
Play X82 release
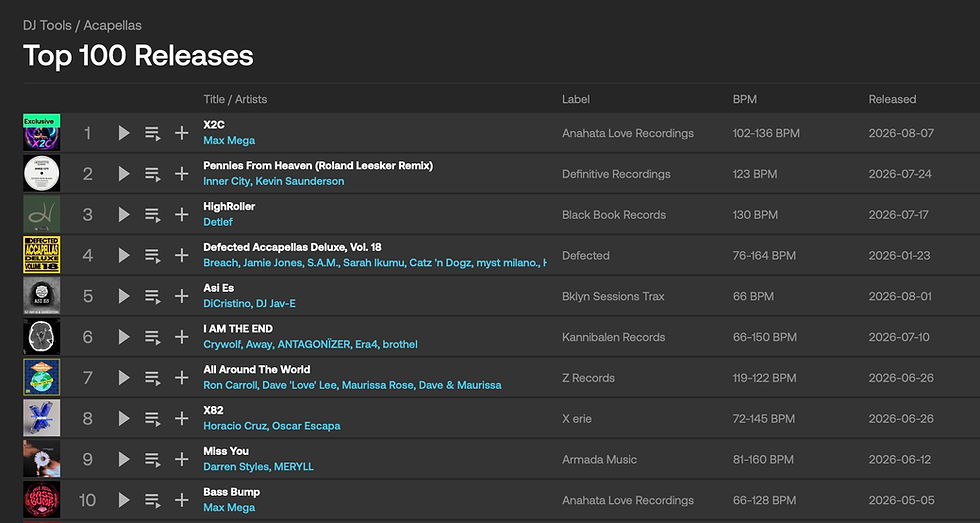pos(124,418)
